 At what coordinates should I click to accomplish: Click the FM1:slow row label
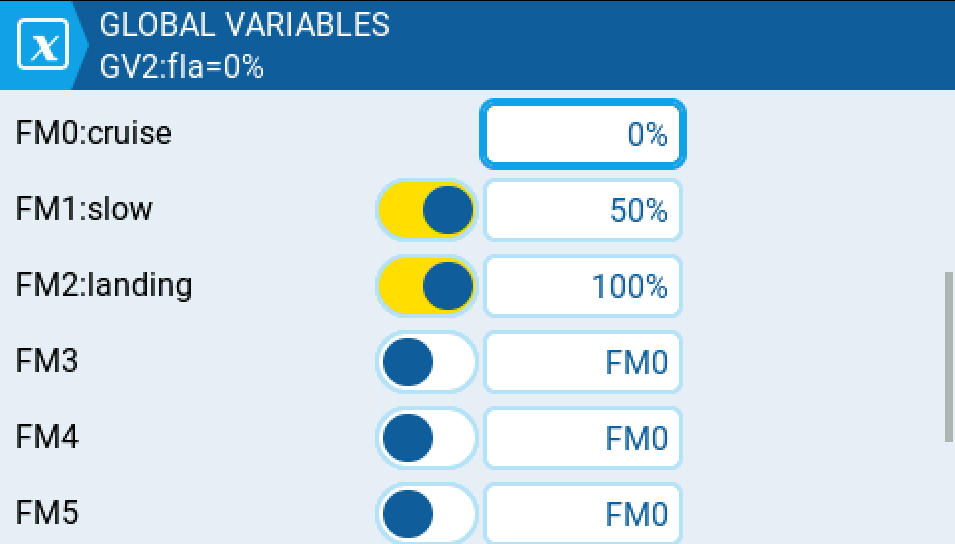click(84, 209)
